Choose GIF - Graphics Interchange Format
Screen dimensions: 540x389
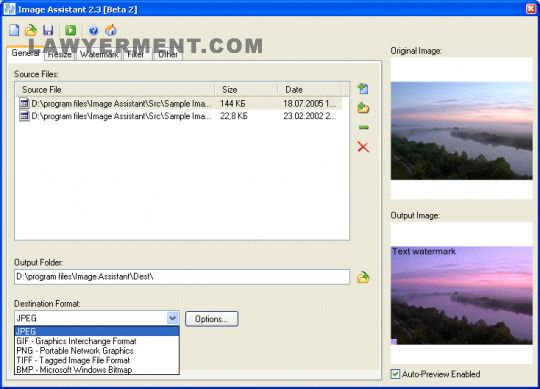click(x=97, y=341)
